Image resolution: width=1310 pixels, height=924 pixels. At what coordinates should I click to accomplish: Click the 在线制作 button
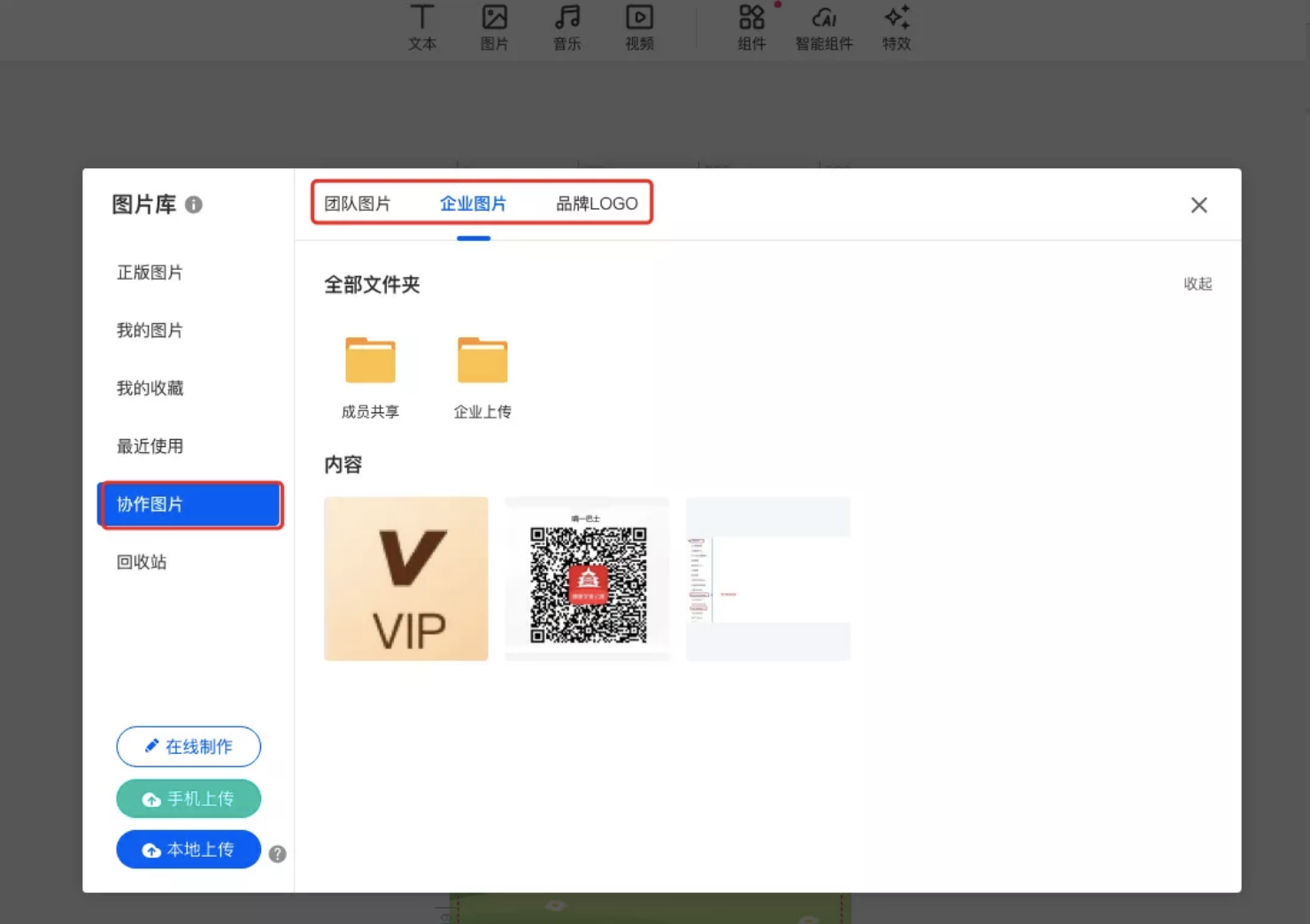click(189, 747)
